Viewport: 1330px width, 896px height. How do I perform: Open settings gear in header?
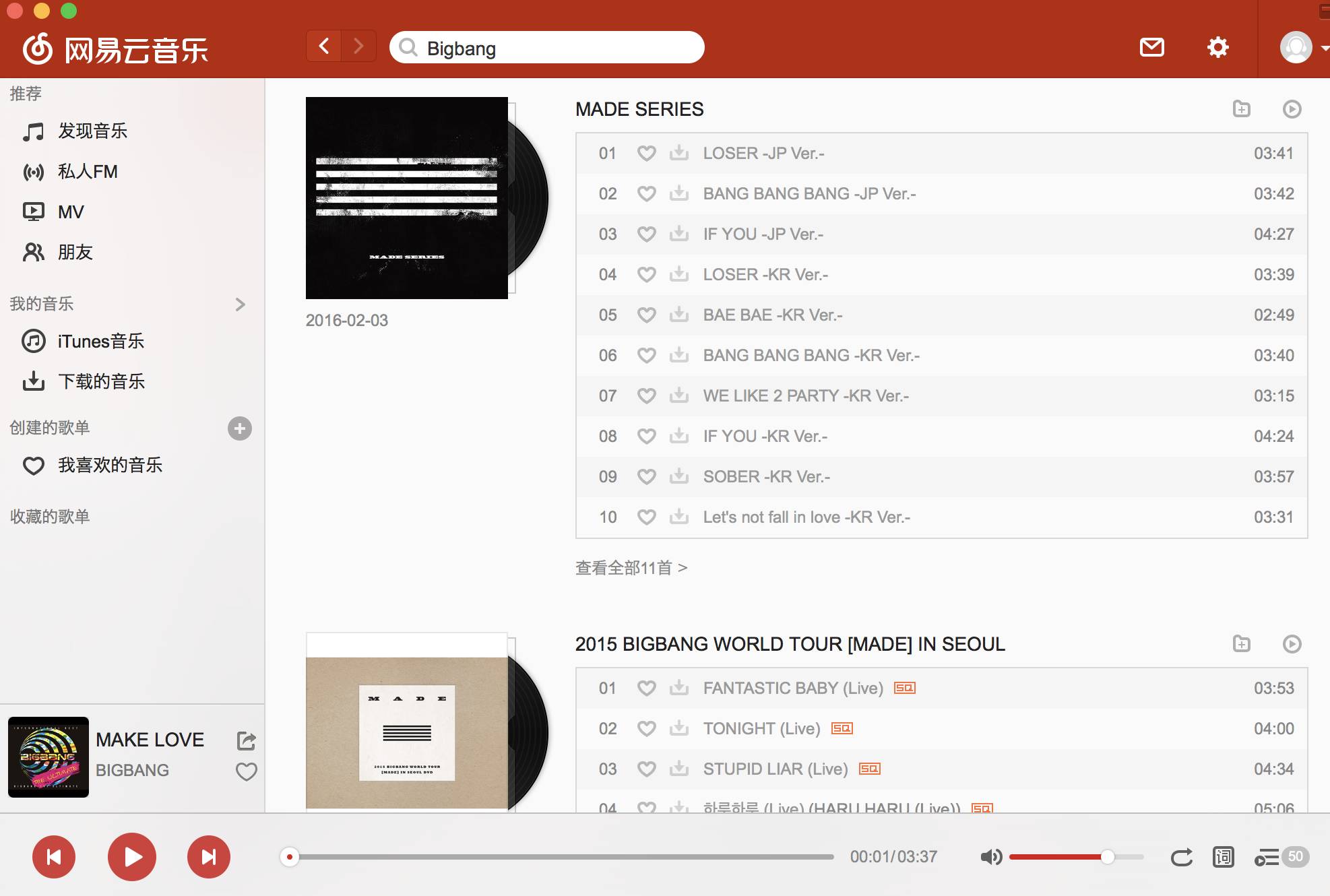[1217, 47]
